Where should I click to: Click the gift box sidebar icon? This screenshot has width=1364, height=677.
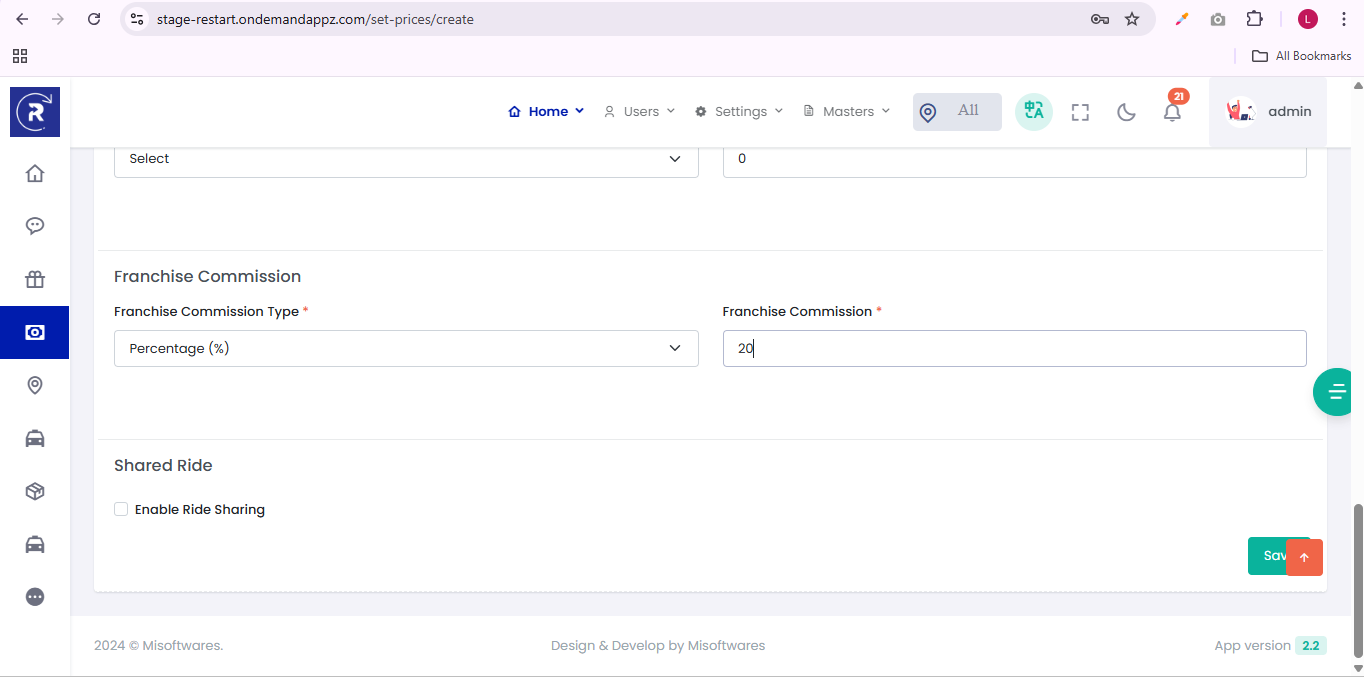click(x=35, y=279)
